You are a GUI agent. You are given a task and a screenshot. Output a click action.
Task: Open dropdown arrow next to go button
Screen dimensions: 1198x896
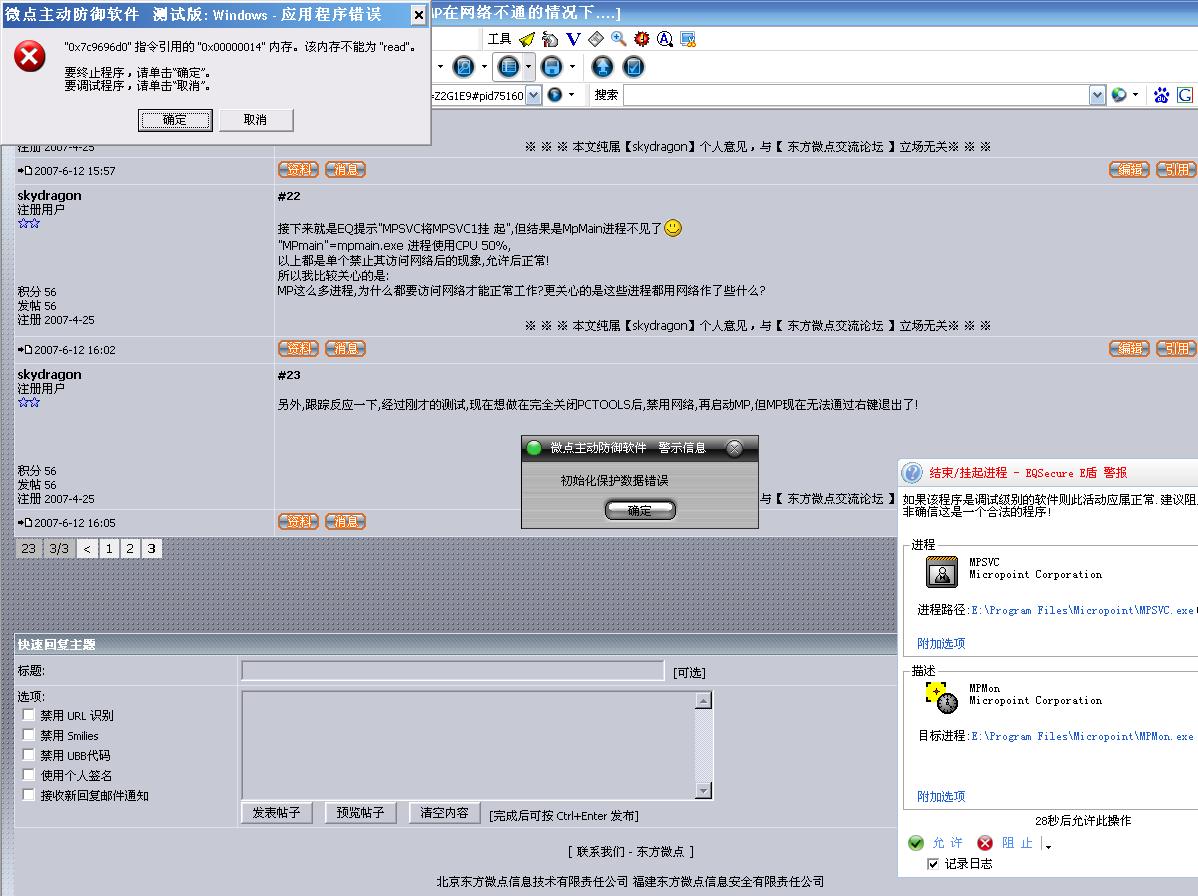click(571, 95)
